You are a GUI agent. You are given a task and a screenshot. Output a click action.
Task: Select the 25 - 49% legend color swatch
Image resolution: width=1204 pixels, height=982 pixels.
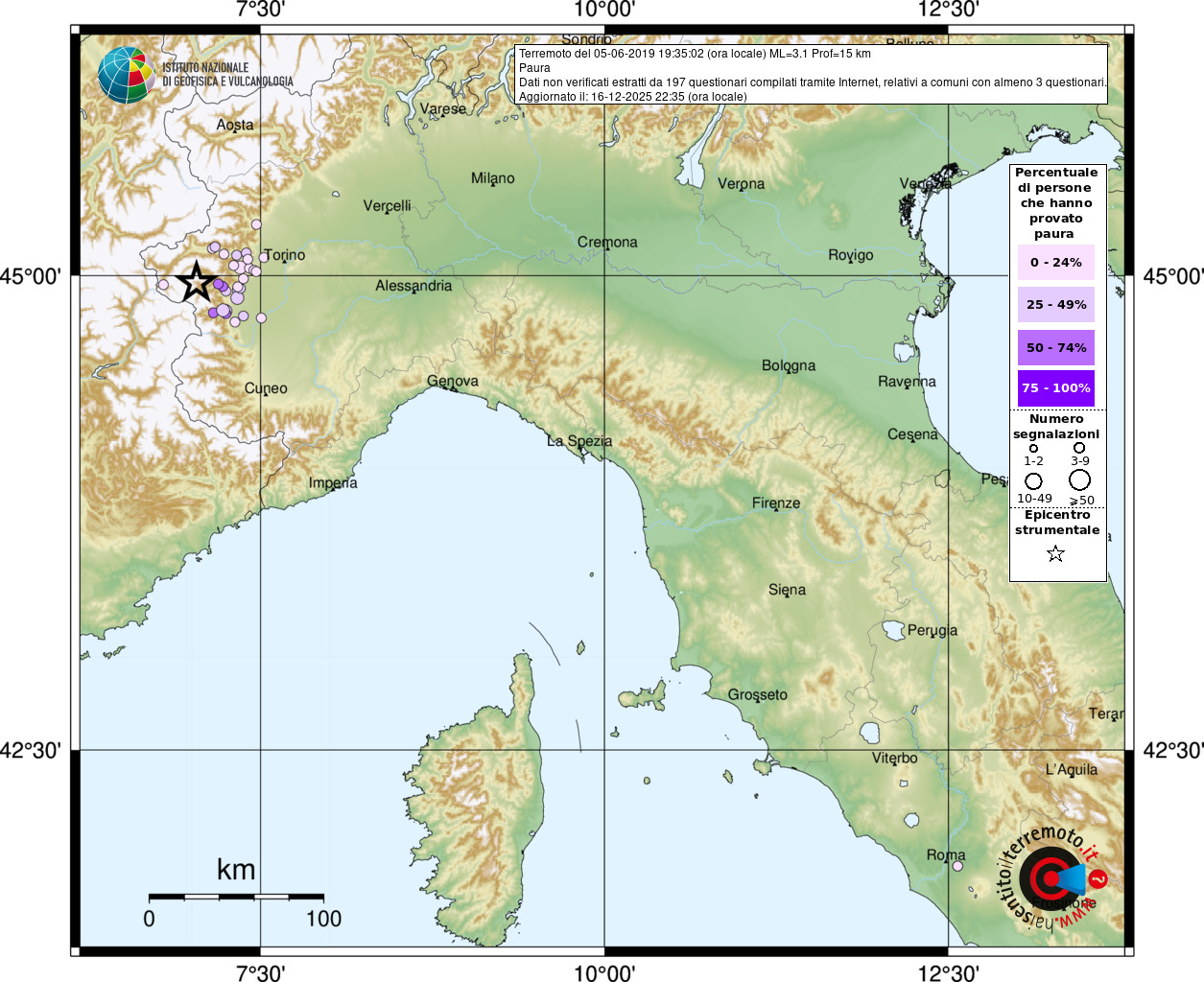(x=1055, y=304)
